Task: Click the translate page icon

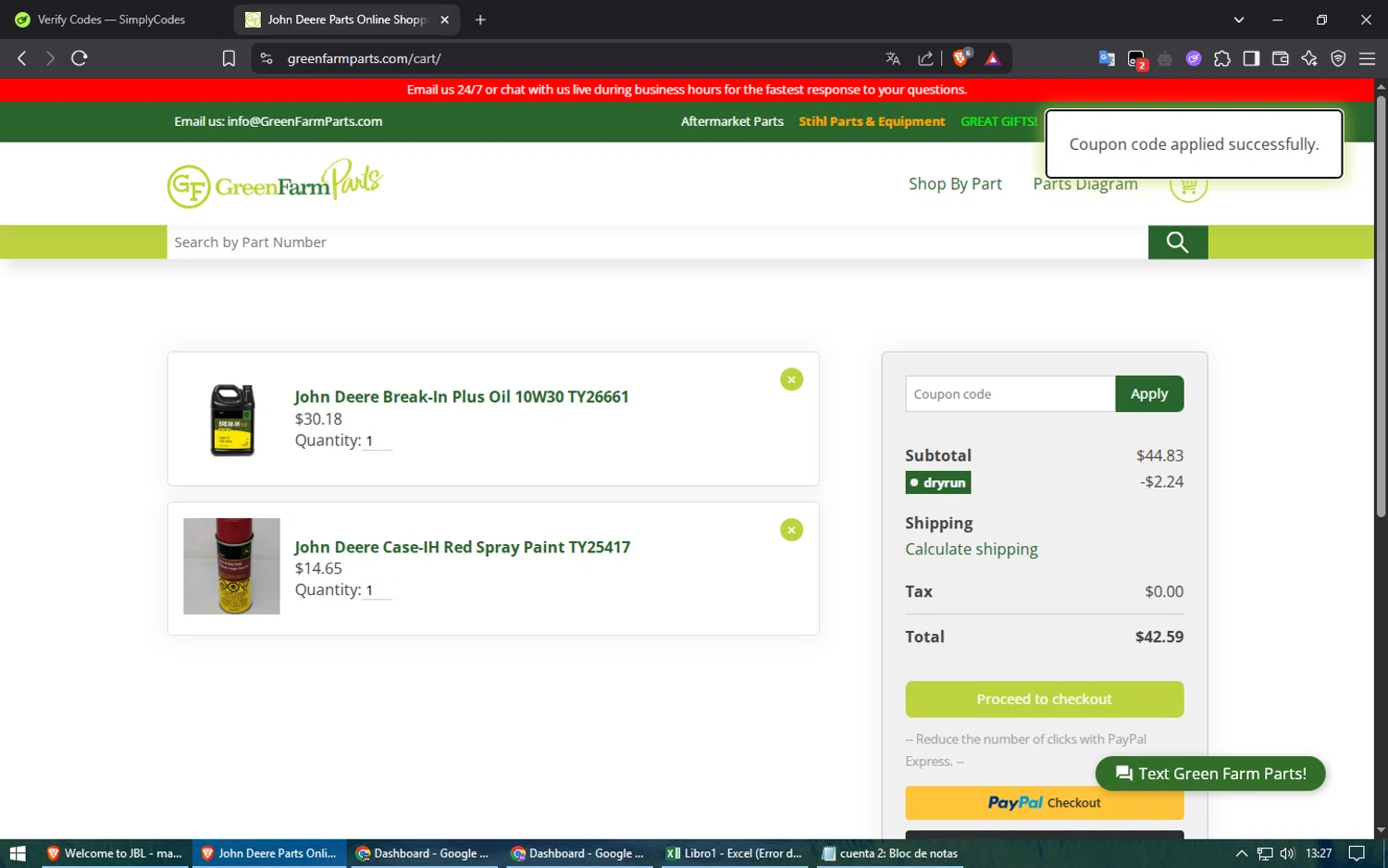Action: [x=893, y=58]
